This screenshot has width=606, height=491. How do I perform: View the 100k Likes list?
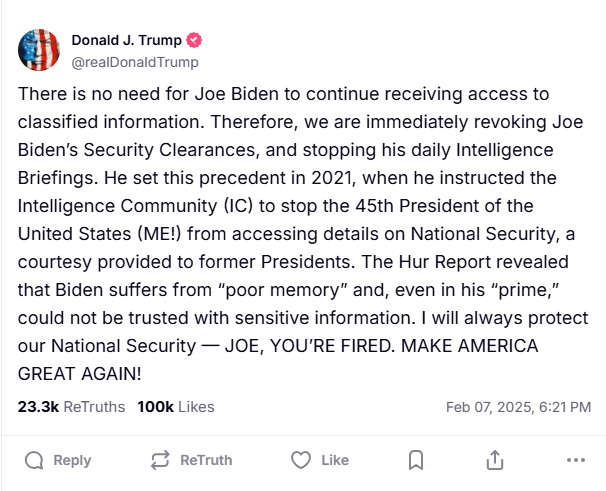[x=175, y=407]
